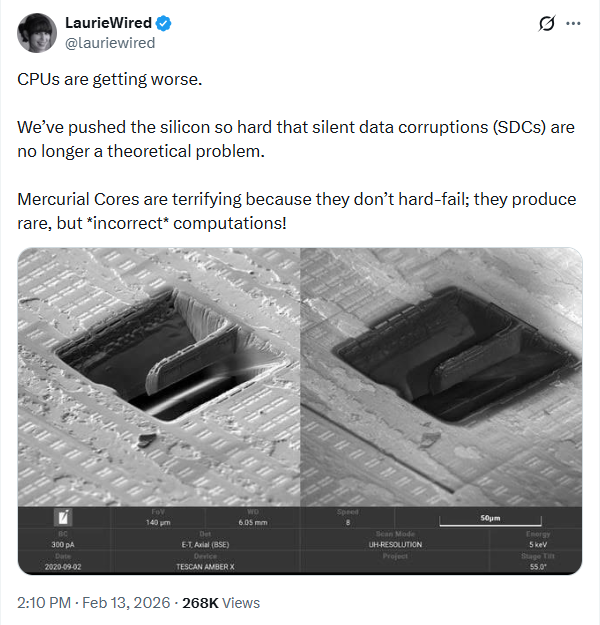Click the LaurieWired display name
This screenshot has width=600, height=625.
click(108, 23)
